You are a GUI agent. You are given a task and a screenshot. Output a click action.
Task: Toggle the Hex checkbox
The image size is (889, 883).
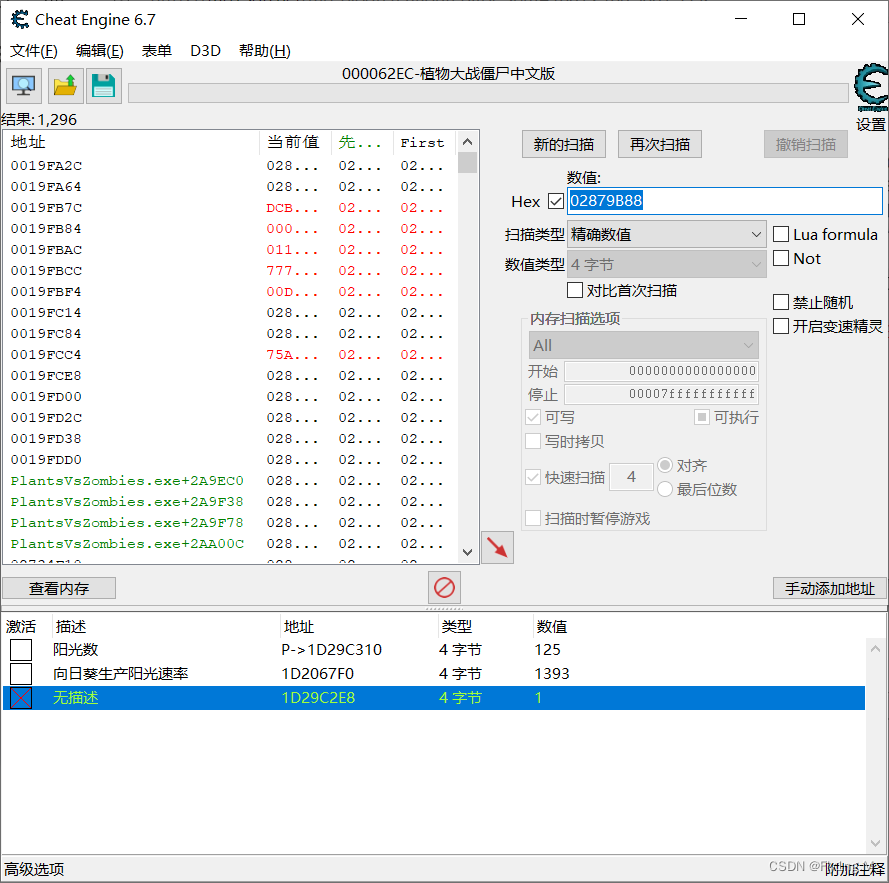click(x=556, y=201)
